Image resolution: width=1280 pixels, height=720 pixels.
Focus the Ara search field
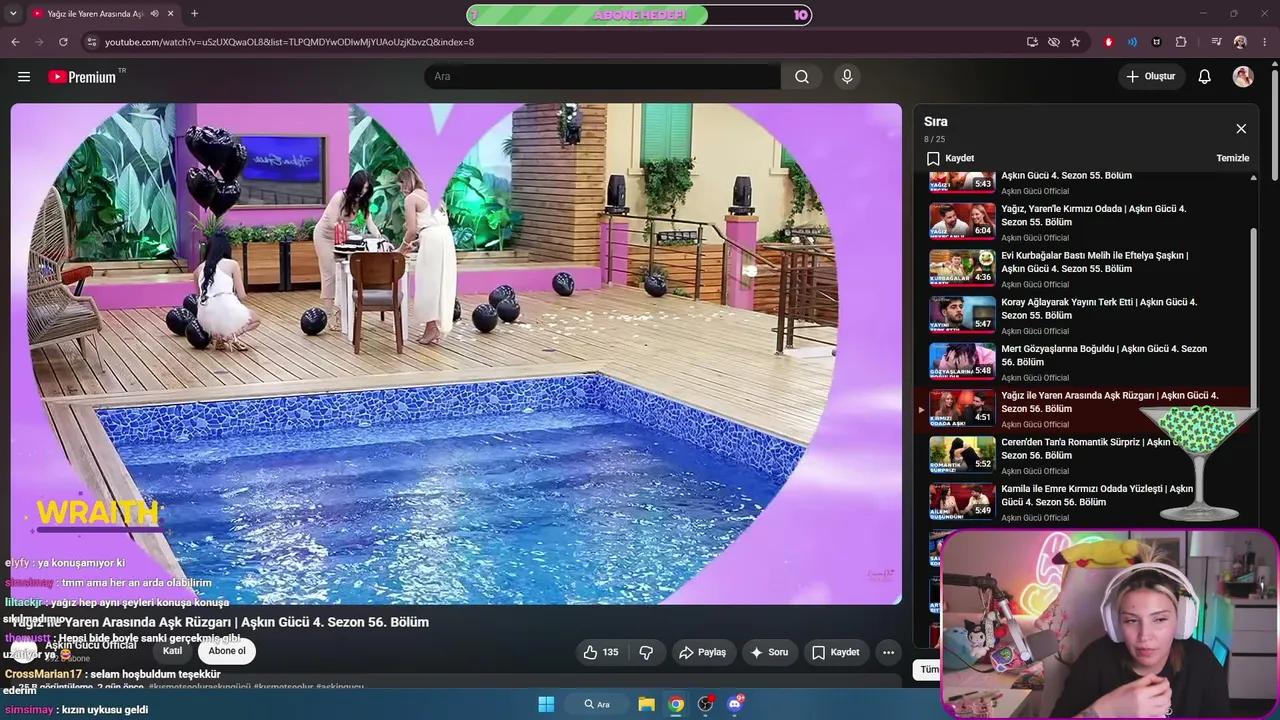603,77
